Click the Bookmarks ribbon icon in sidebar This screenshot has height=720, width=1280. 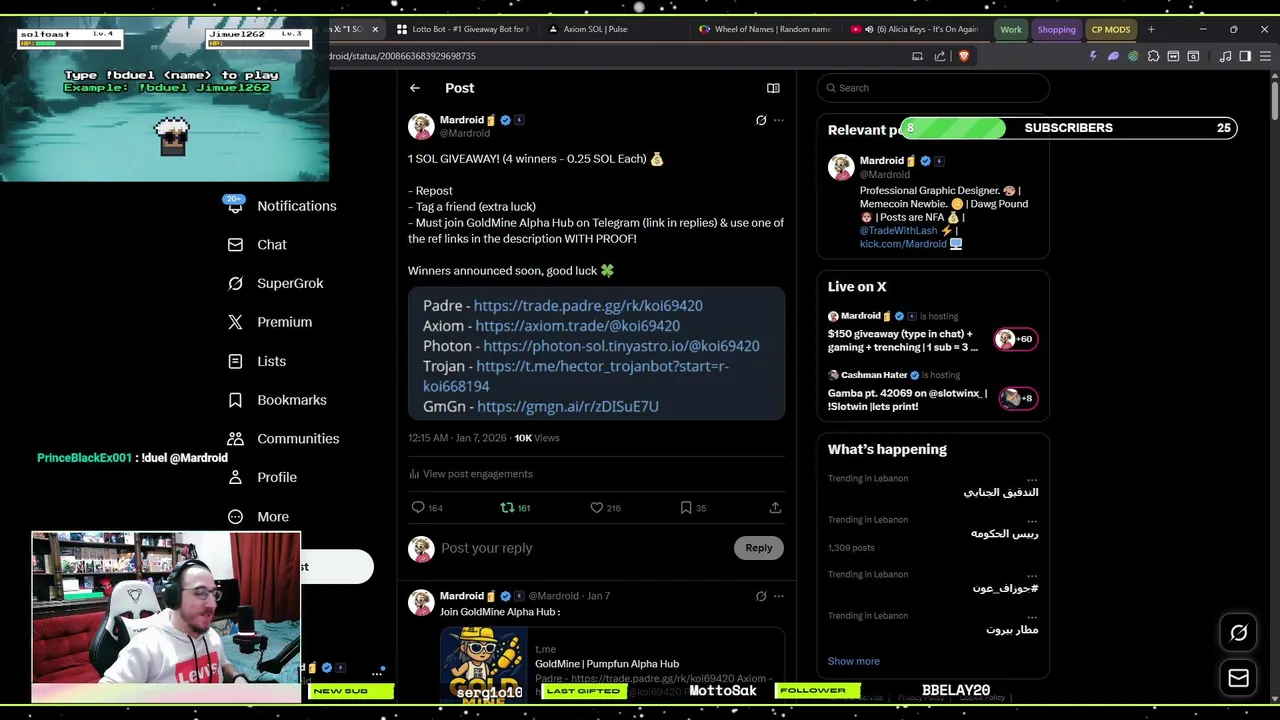point(235,400)
